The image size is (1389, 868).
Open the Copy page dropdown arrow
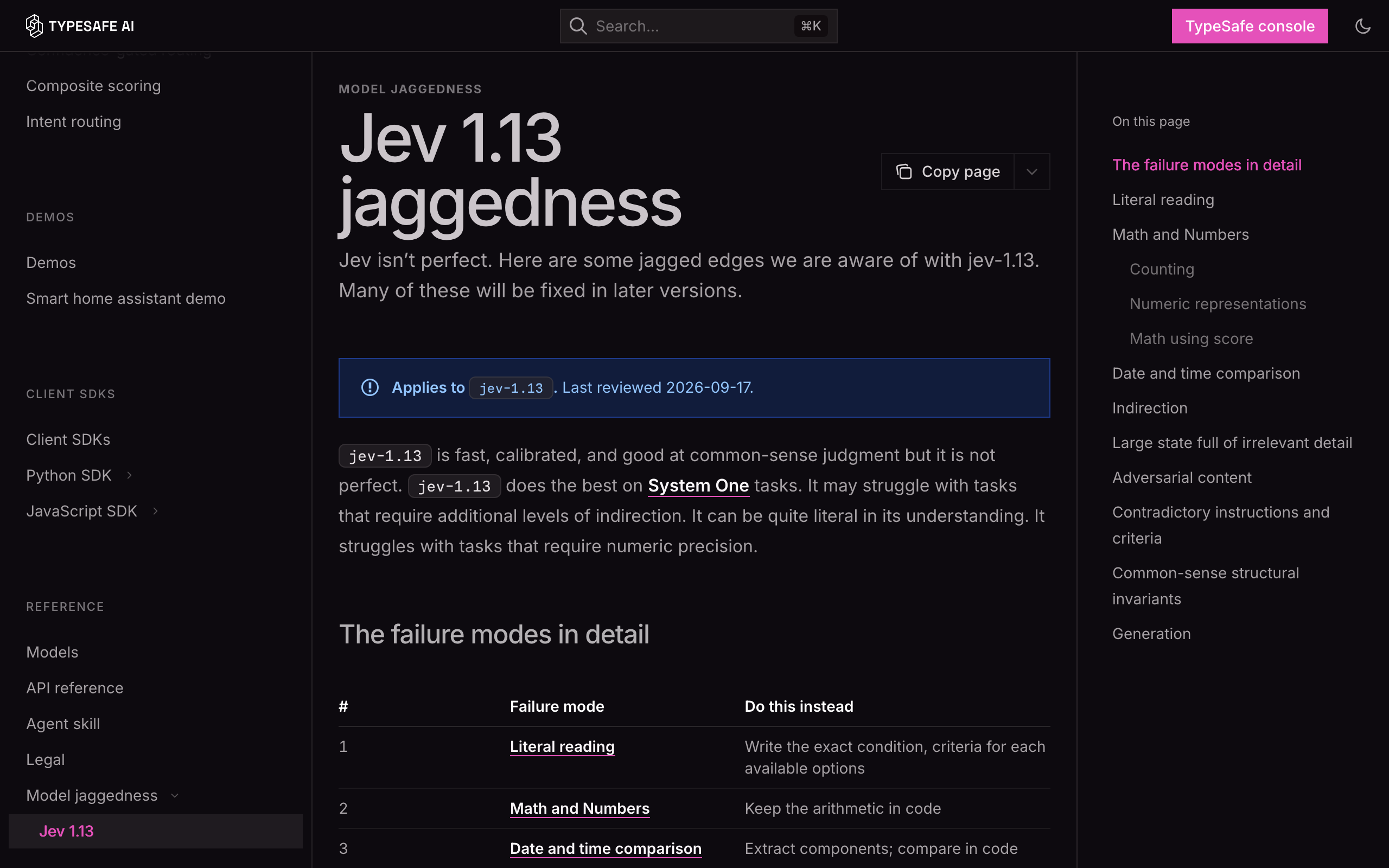(1031, 171)
